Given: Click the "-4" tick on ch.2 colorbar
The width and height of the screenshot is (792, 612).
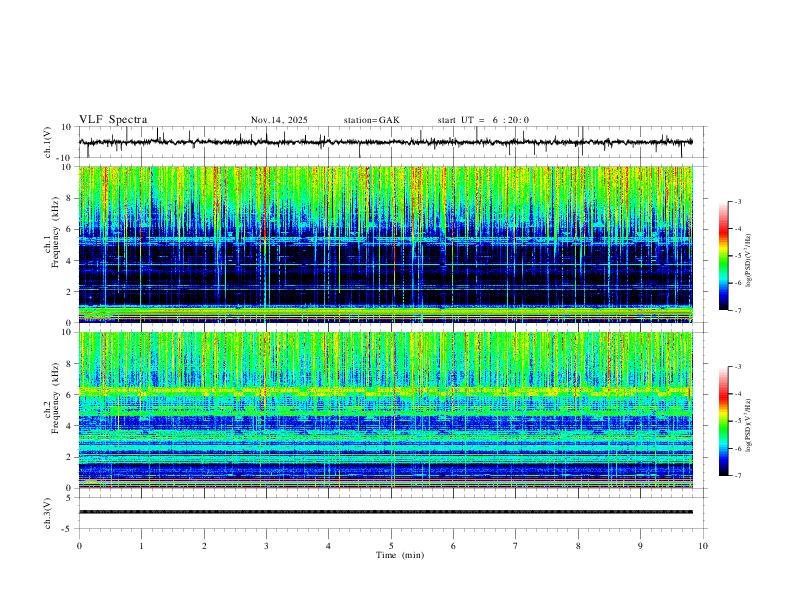Looking at the screenshot, I should [737, 394].
